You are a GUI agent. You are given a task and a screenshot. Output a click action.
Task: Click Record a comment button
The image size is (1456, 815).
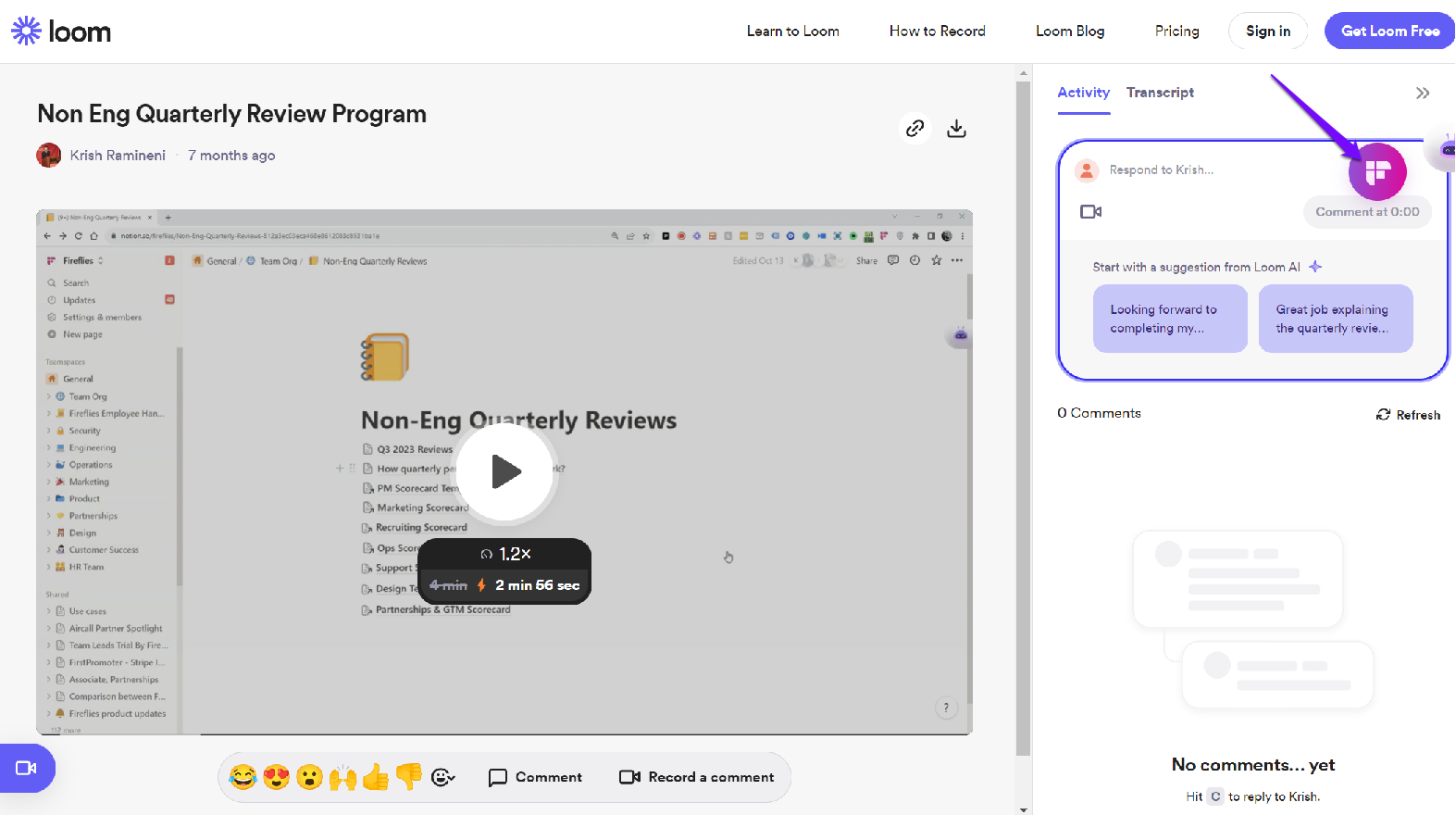(696, 777)
